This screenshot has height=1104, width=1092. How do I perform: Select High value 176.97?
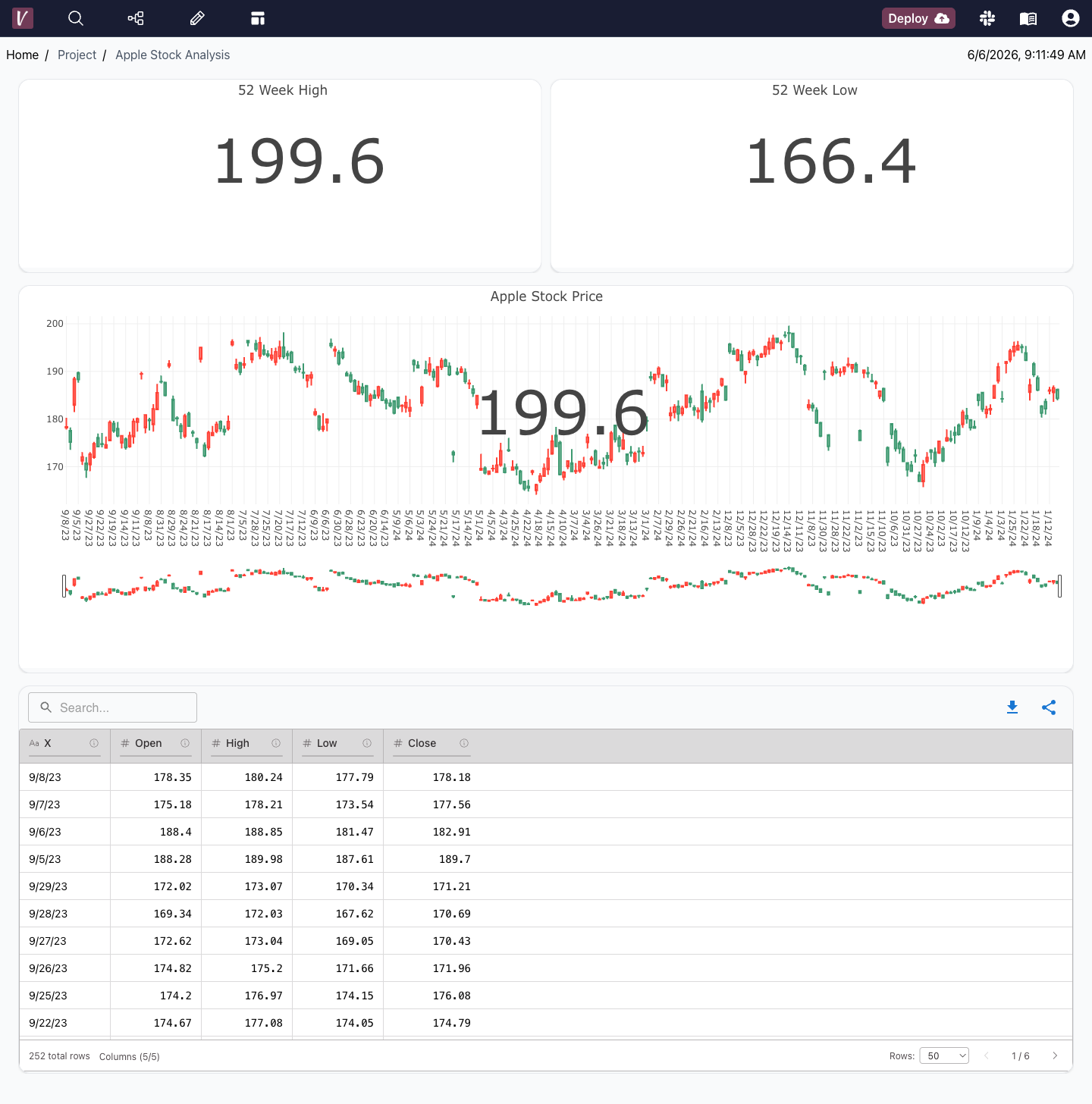tap(263, 996)
